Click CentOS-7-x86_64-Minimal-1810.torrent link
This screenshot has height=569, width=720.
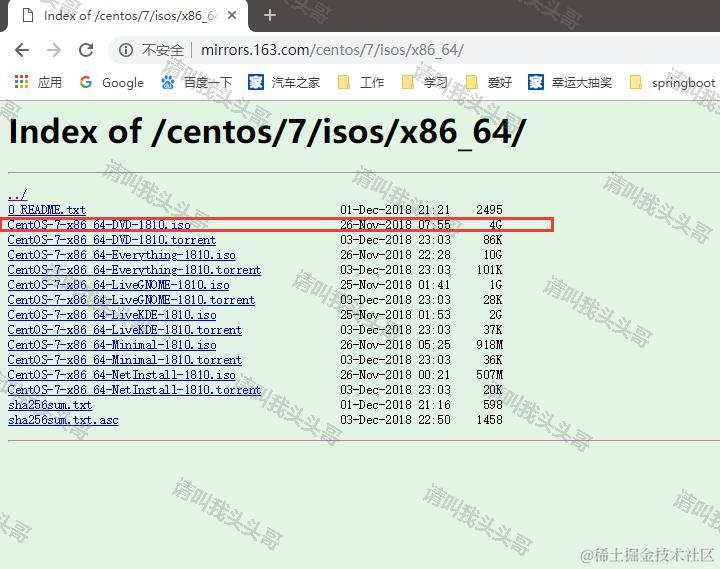click(x=124, y=360)
